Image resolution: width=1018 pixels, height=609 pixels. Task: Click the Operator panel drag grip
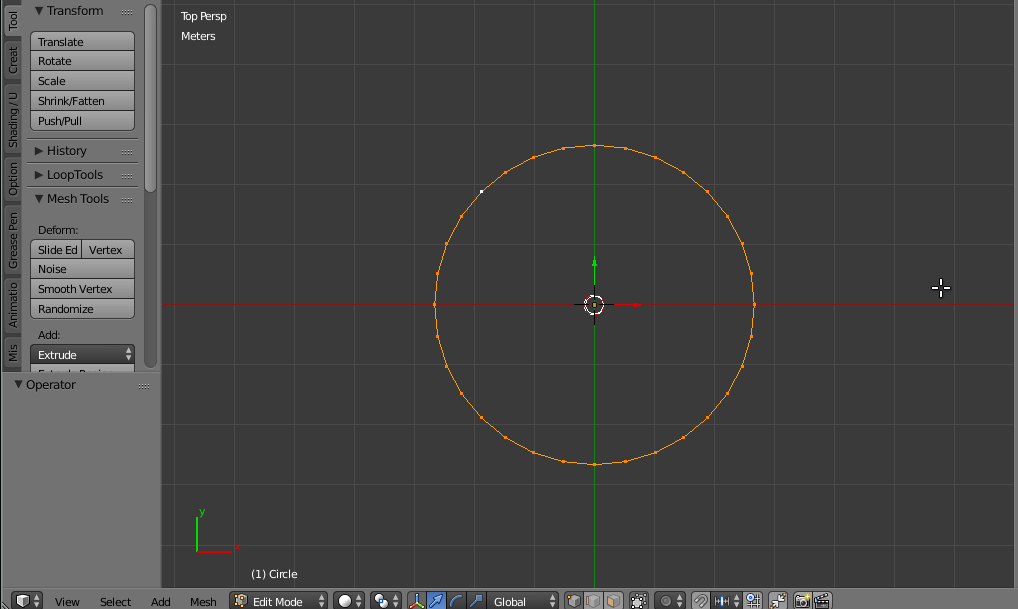point(144,386)
